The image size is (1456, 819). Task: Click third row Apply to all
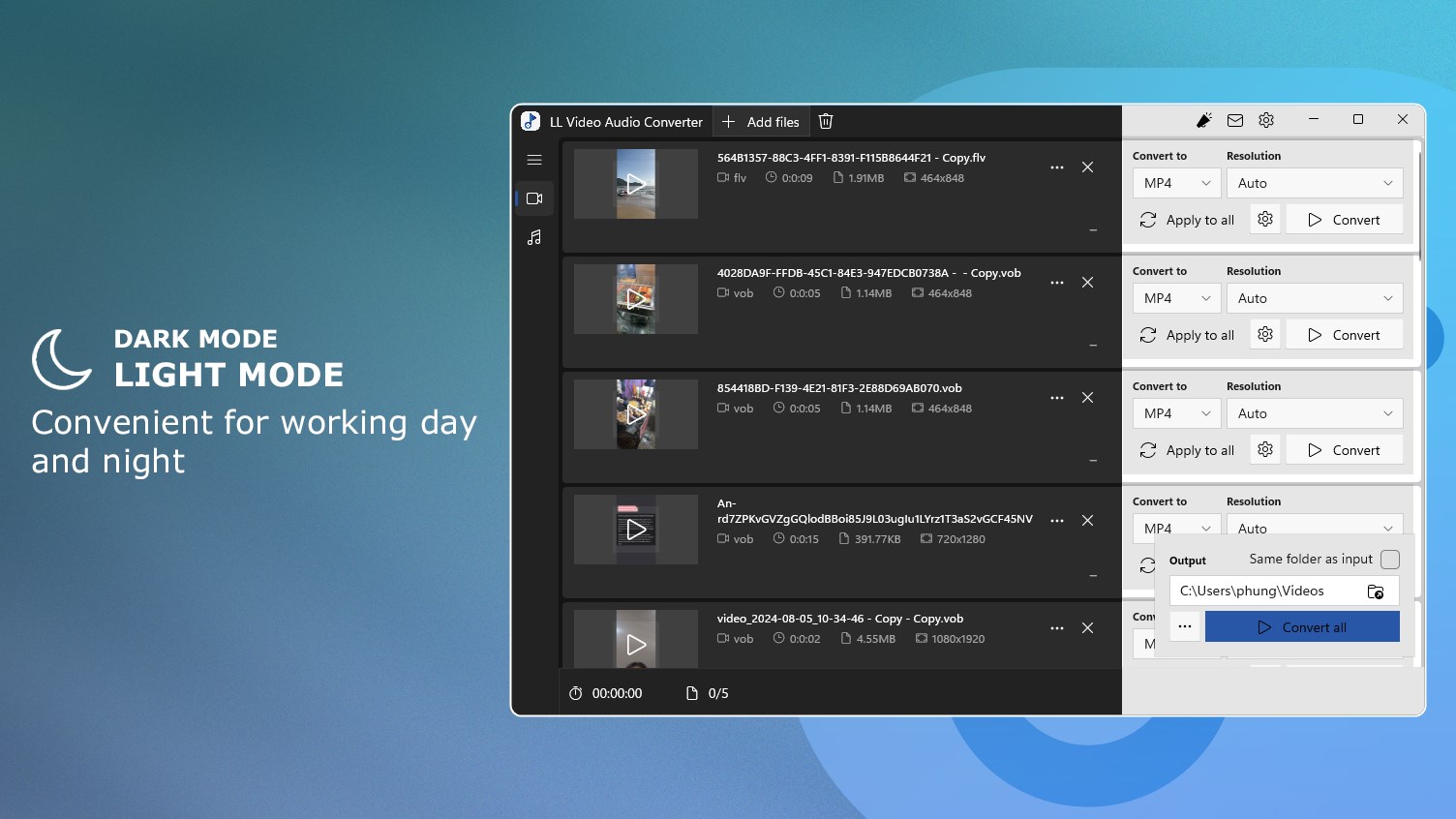pos(1188,450)
